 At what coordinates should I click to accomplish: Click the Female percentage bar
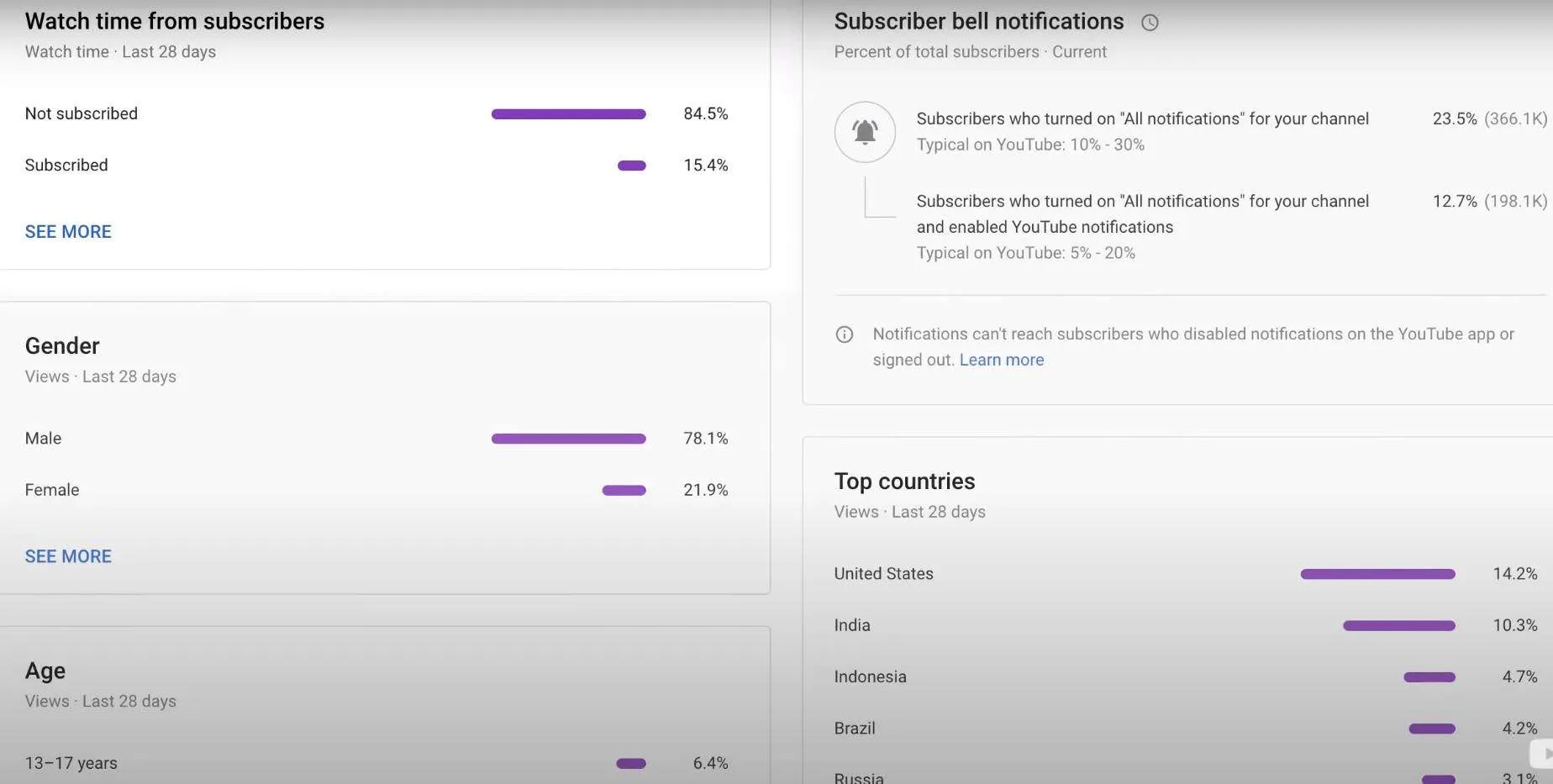(624, 490)
